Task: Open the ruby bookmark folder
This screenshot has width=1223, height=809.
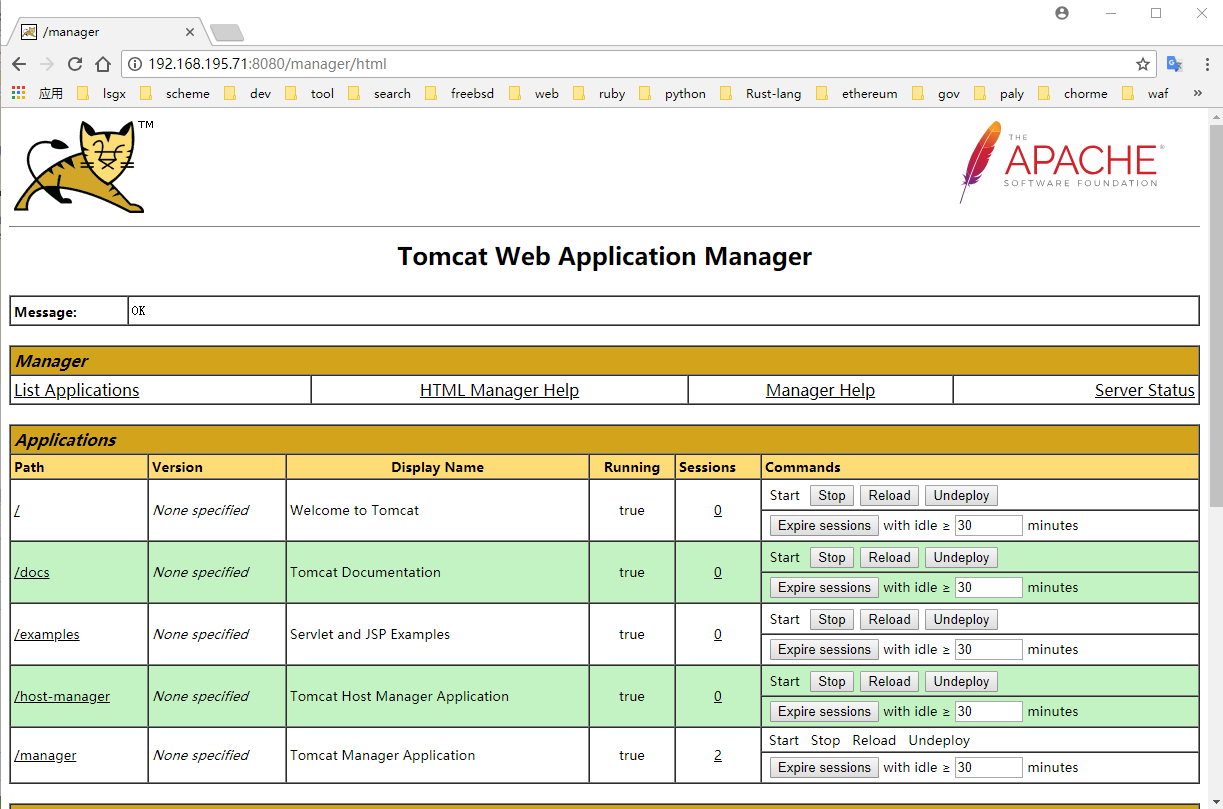Action: pos(600,93)
